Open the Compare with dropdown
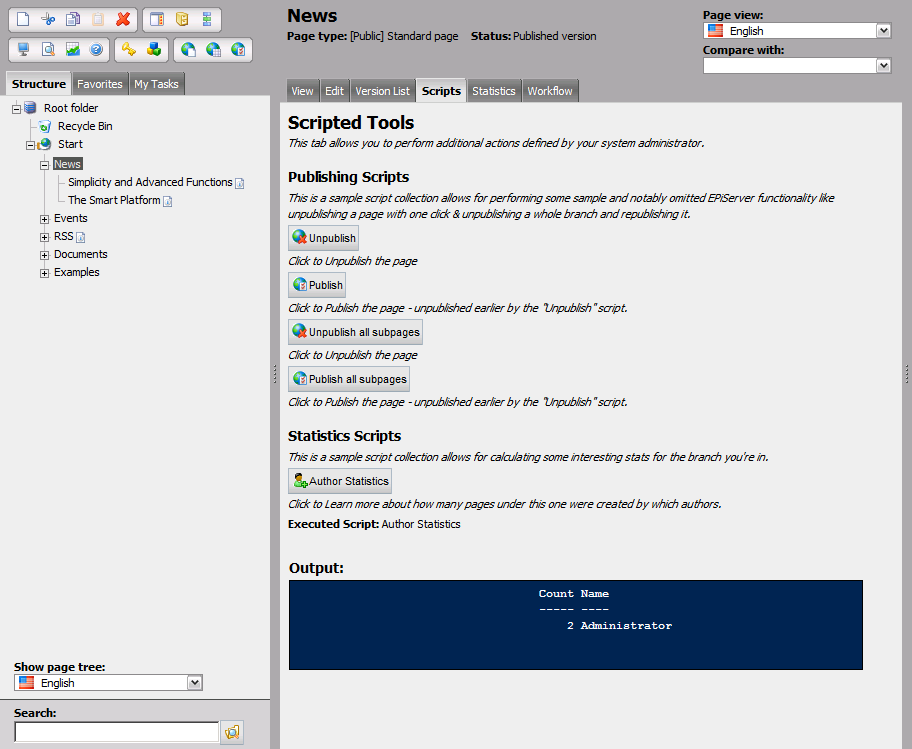The height and width of the screenshot is (749, 912). 883,65
